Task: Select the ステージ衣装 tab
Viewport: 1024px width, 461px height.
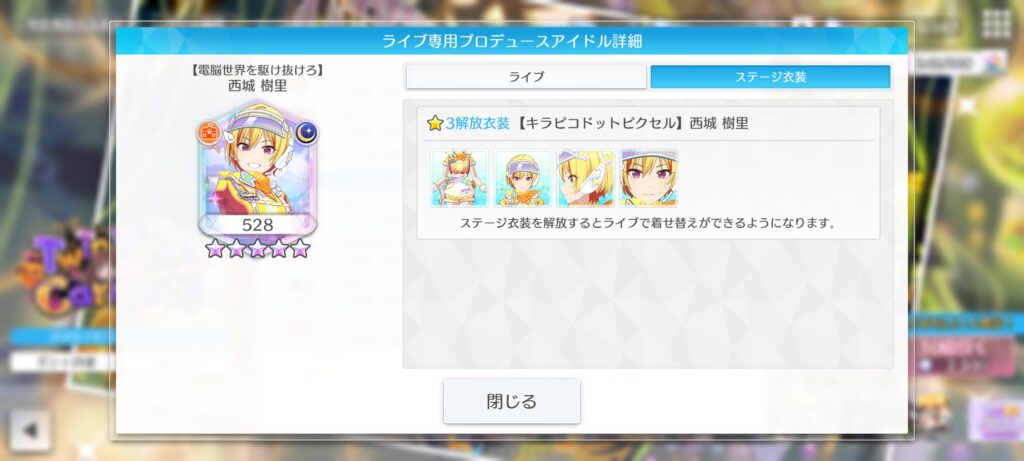Action: click(771, 77)
